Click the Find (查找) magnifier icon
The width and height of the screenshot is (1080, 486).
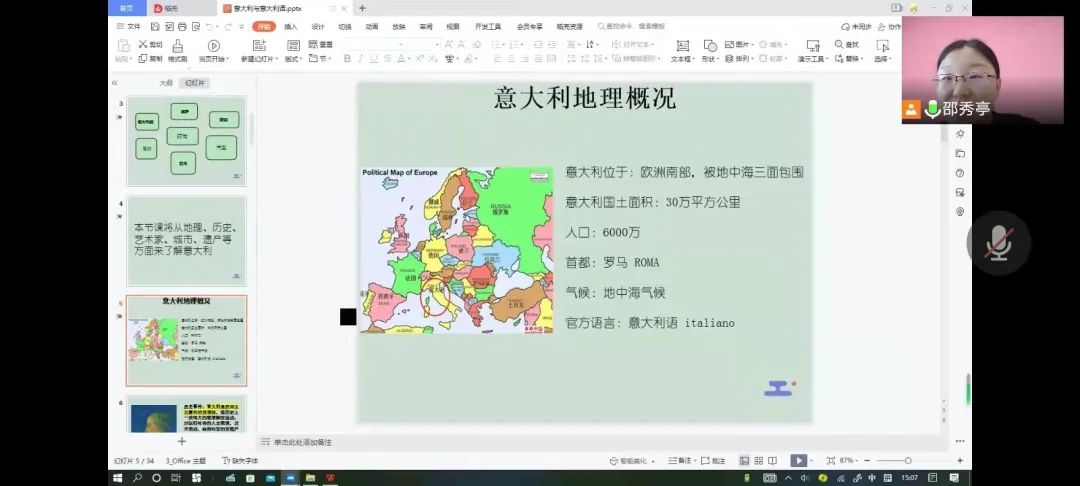(x=840, y=45)
